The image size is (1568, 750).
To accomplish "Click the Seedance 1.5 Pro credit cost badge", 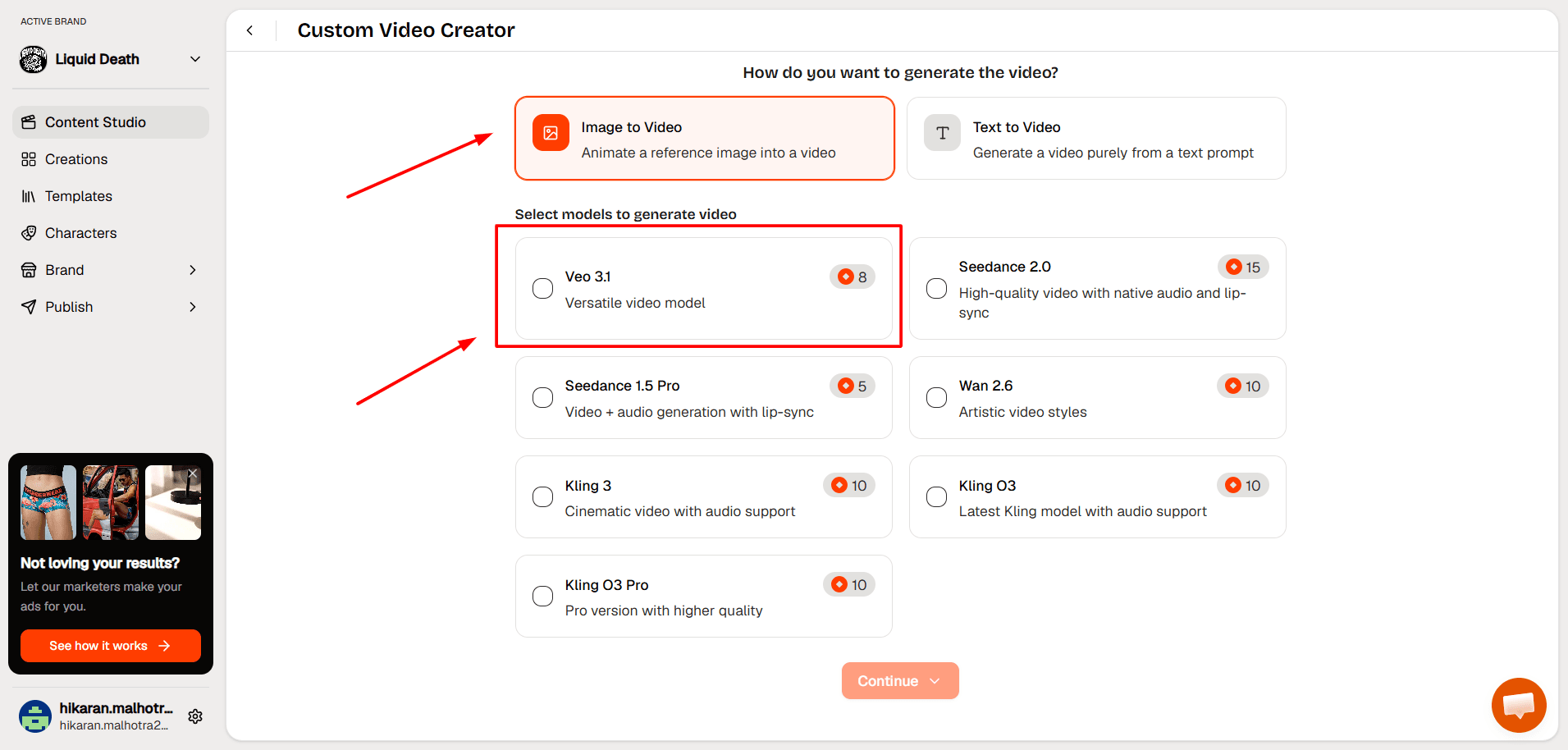I will pyautogui.click(x=853, y=386).
